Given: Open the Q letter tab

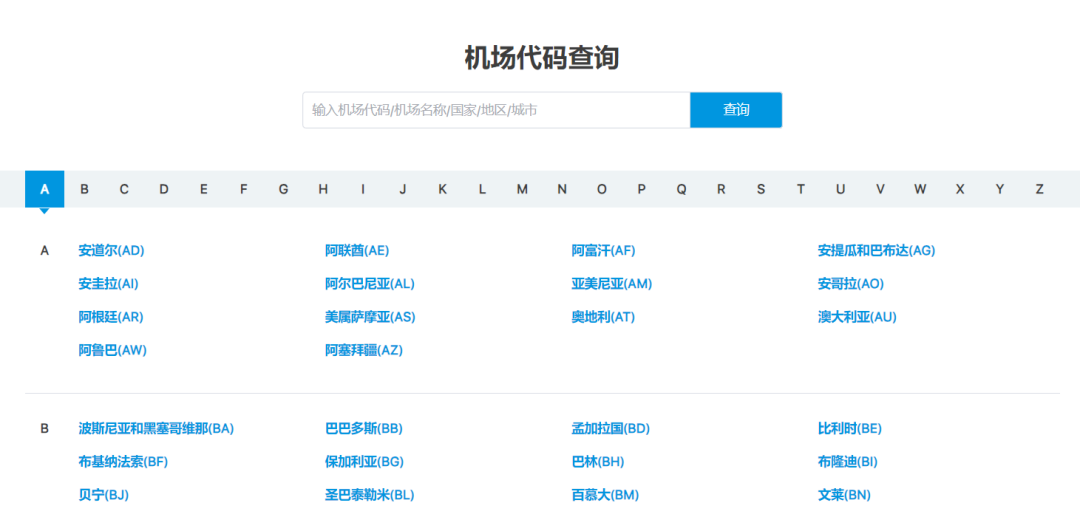Looking at the screenshot, I should [681, 189].
